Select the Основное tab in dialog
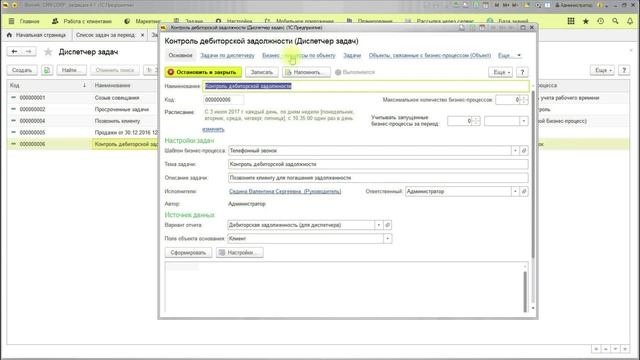The height and width of the screenshot is (360, 640). coord(180,56)
